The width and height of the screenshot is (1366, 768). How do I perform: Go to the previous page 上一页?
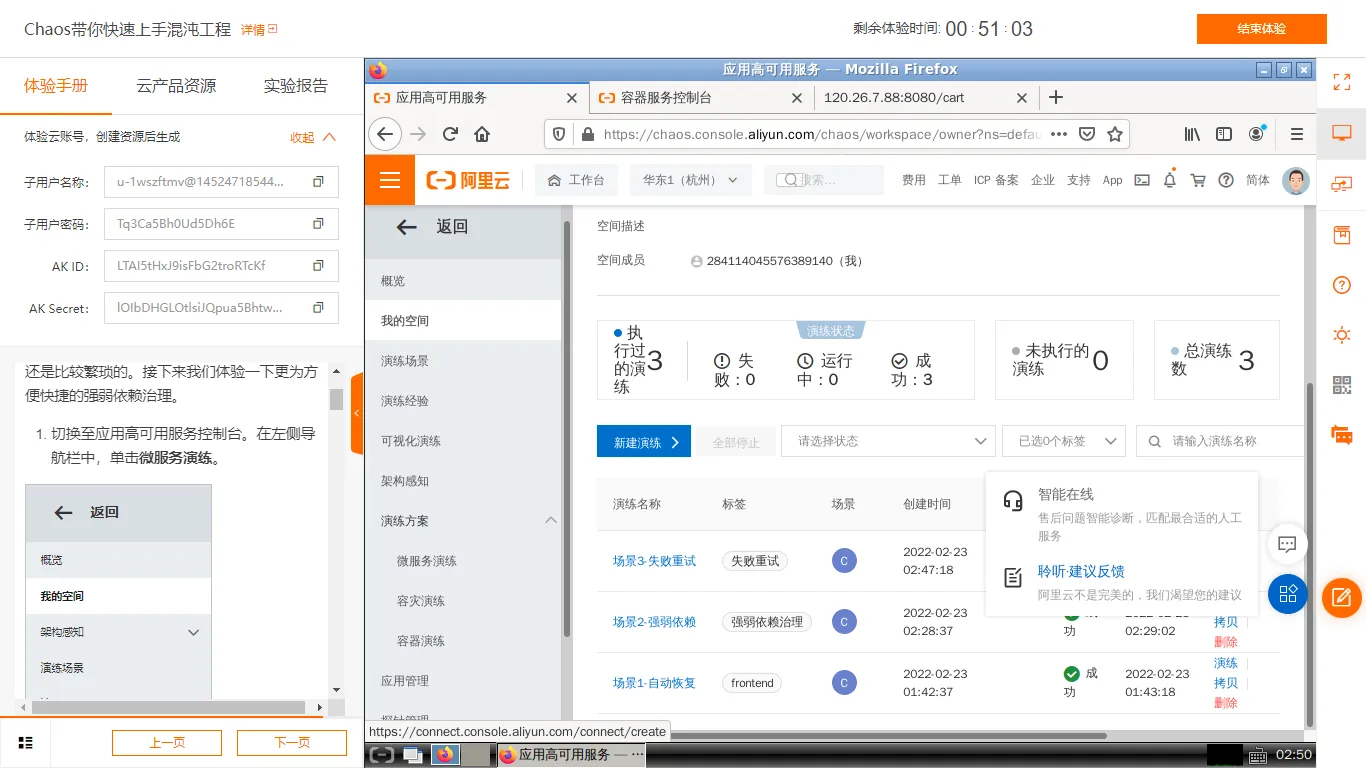[x=167, y=743]
